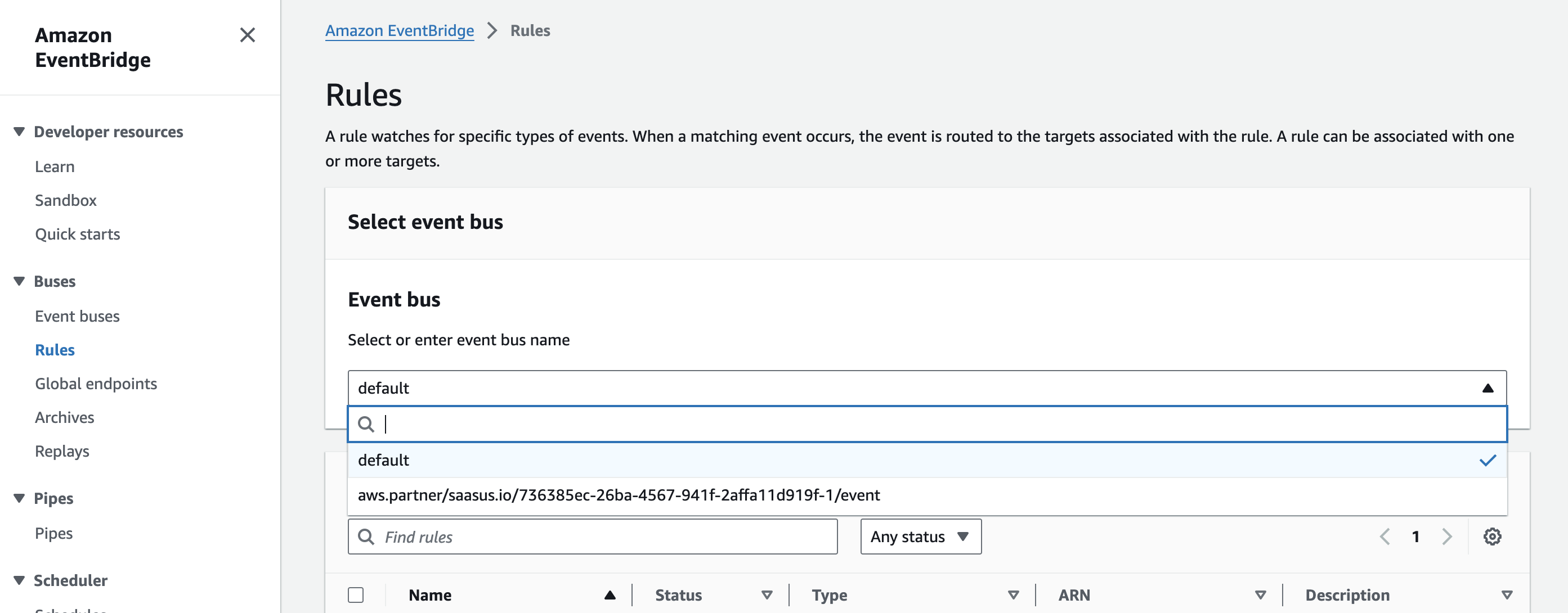Collapse the event bus dropdown arrow

pyautogui.click(x=1488, y=388)
